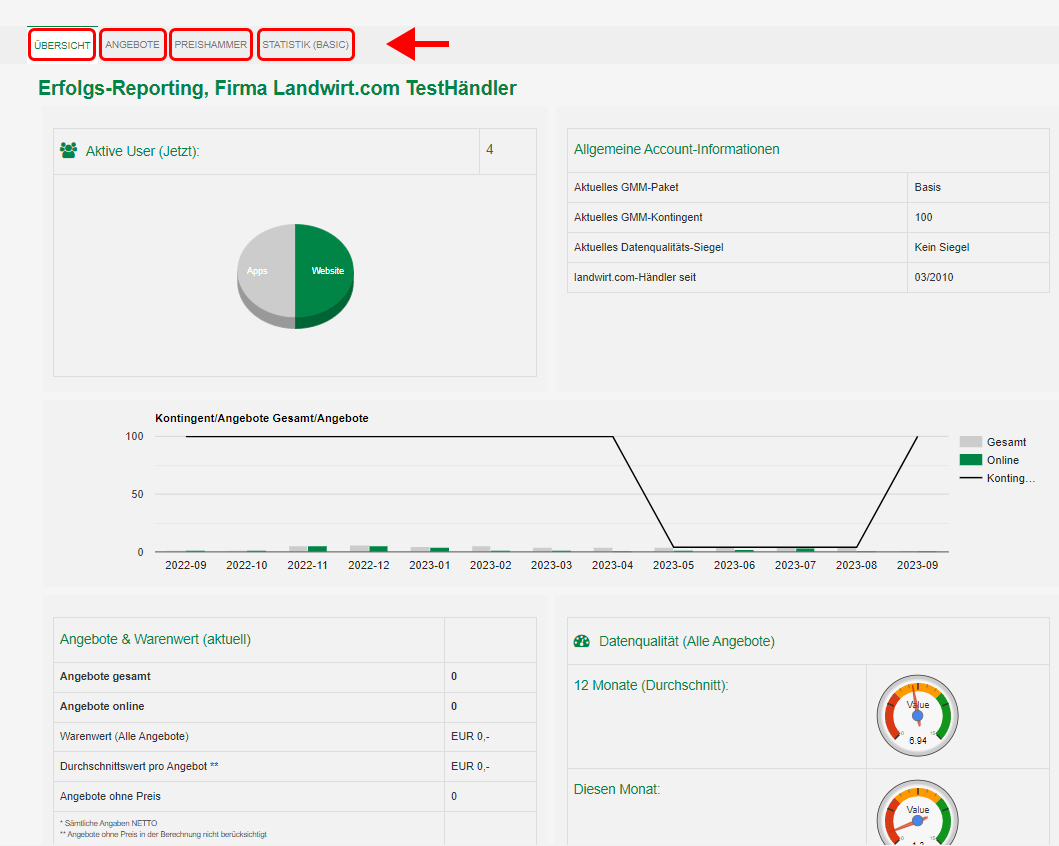
Task: Click the Diesen Monat gauge dial
Action: point(917,813)
